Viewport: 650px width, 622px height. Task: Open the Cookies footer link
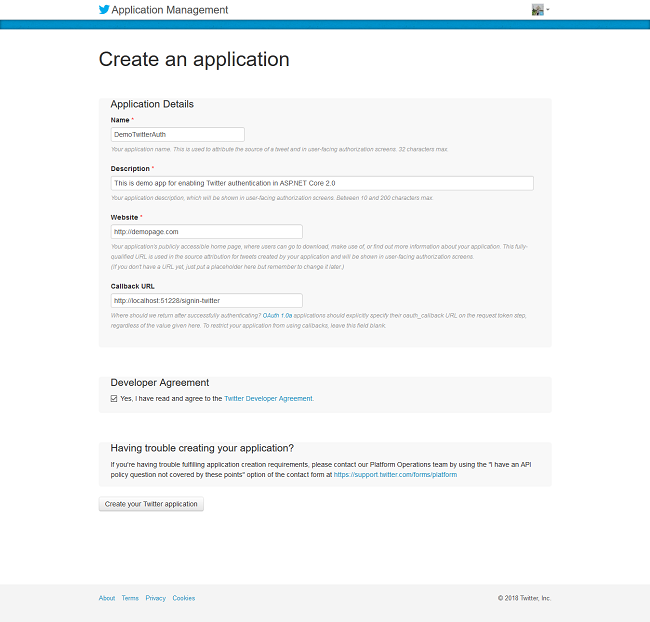point(184,598)
